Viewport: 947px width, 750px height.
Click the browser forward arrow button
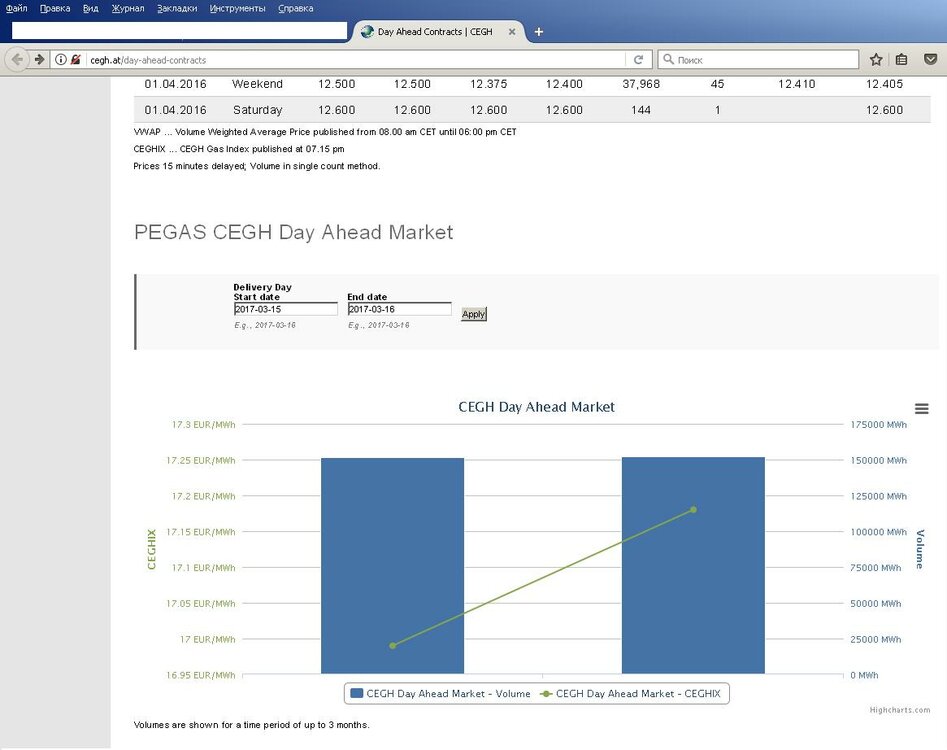39,60
